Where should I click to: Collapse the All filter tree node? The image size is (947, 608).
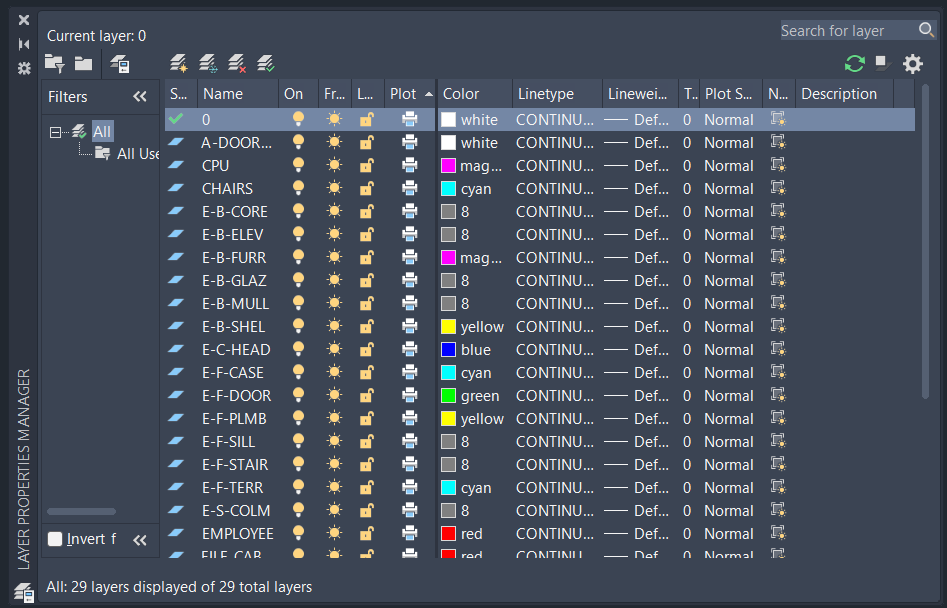[x=56, y=132]
